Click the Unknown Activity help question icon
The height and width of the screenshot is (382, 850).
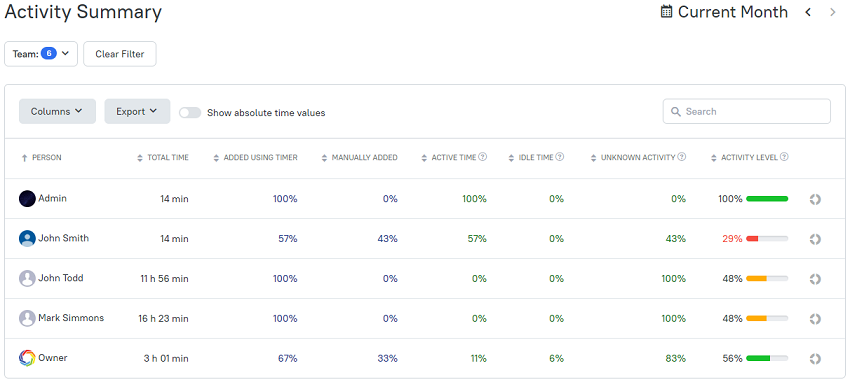point(682,157)
